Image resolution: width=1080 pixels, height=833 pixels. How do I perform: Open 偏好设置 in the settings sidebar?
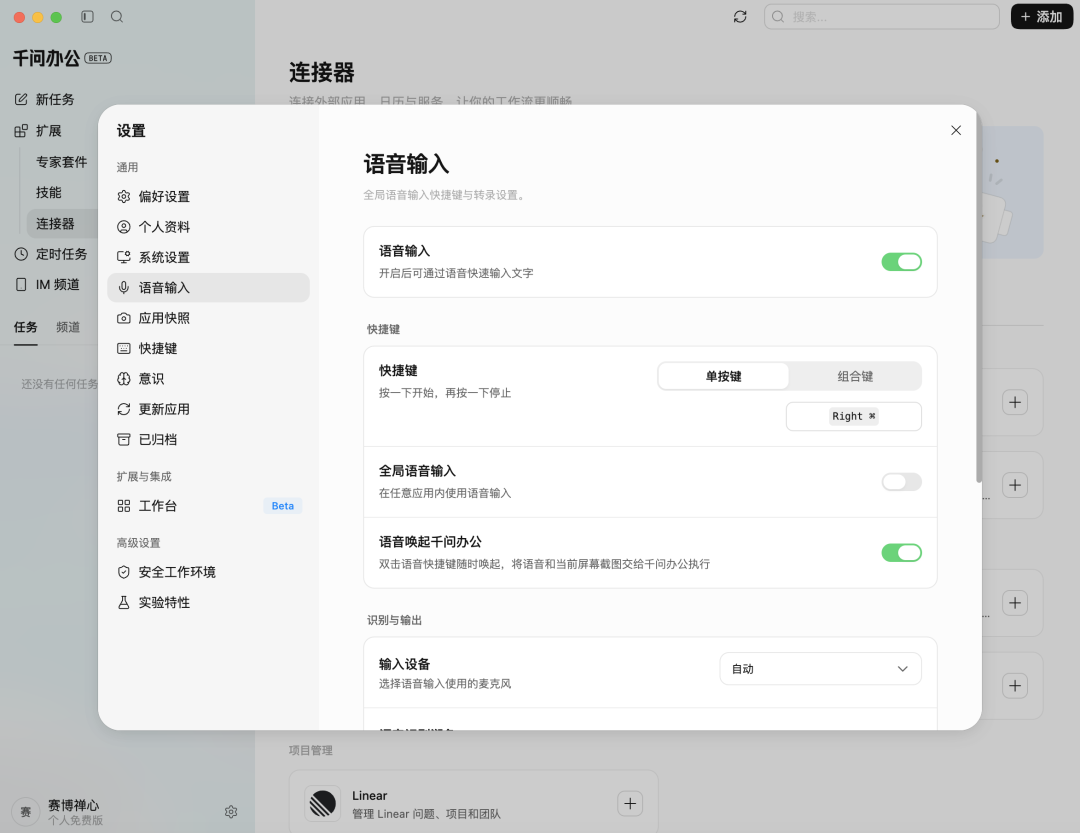click(208, 196)
